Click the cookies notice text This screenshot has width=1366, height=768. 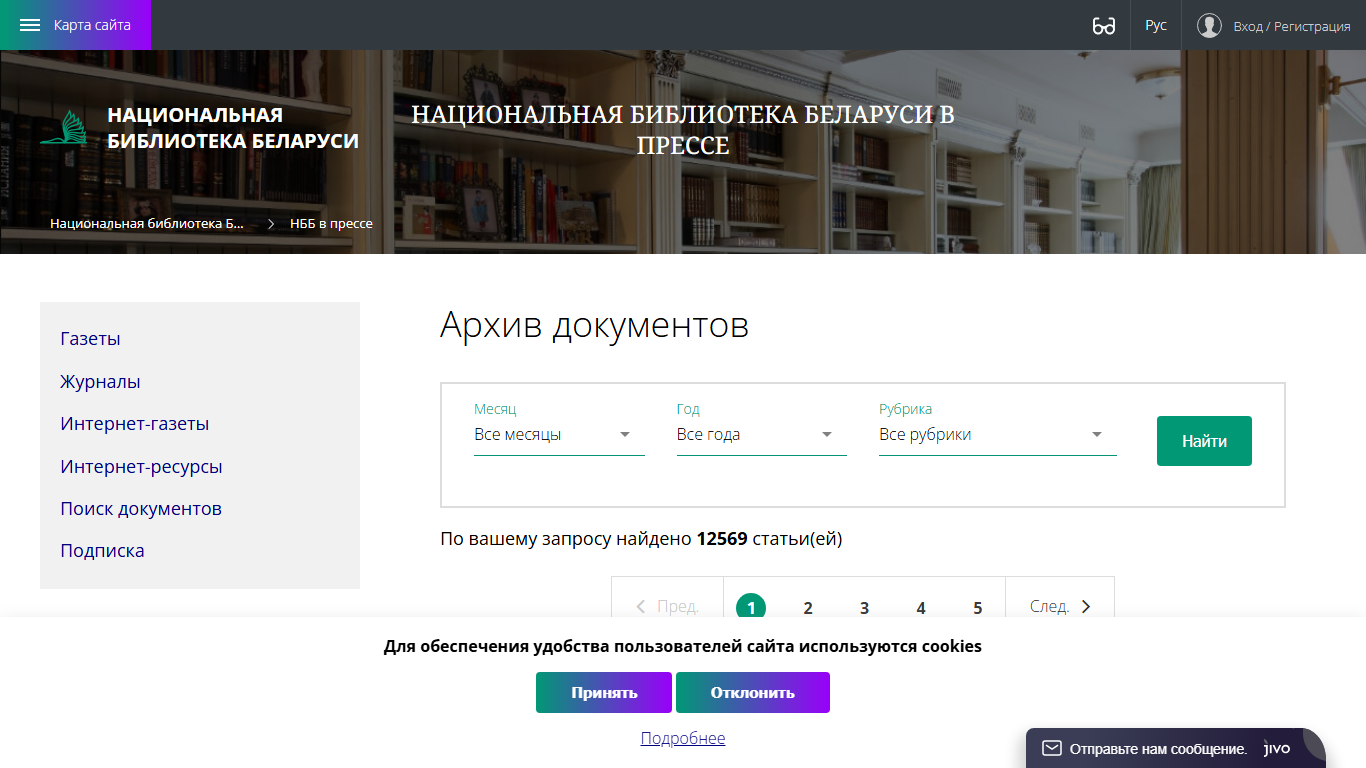(683, 646)
